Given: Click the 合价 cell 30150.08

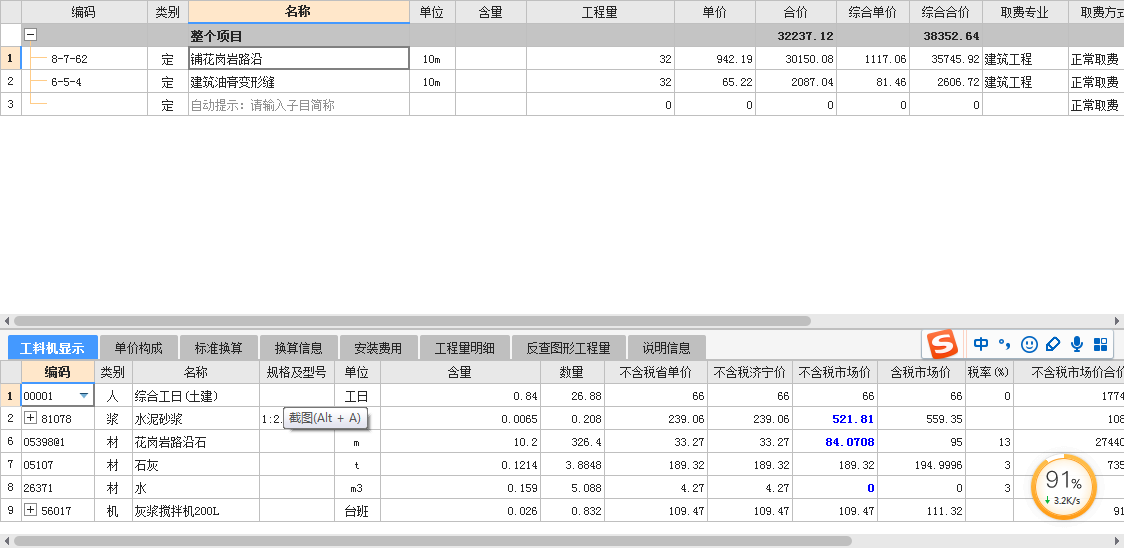Looking at the screenshot, I should point(796,59).
